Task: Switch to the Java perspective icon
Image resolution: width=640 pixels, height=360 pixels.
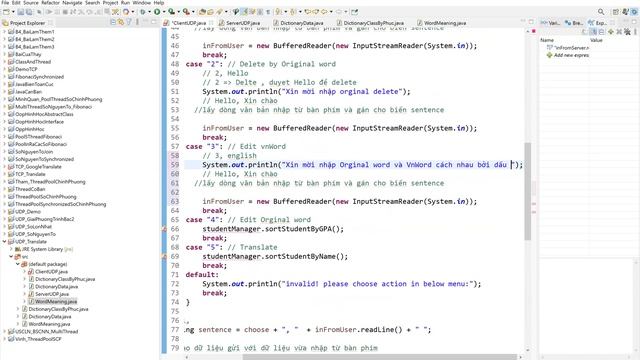Action: click(x=625, y=12)
